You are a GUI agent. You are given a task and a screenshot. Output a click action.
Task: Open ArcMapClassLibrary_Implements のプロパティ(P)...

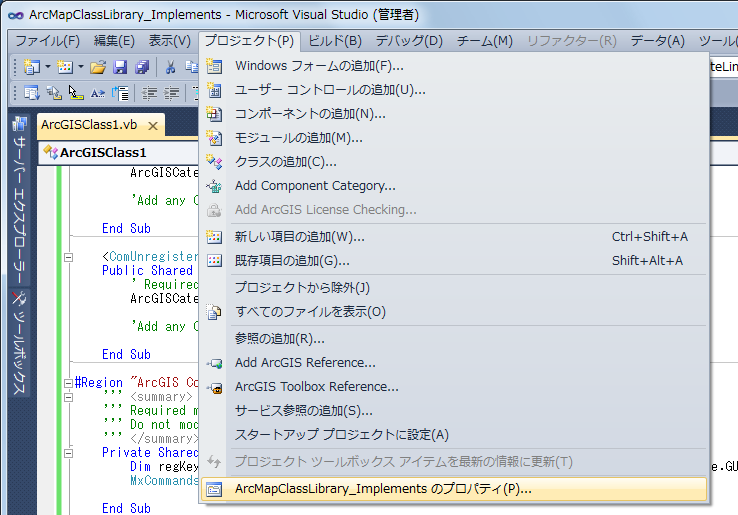pos(454,489)
